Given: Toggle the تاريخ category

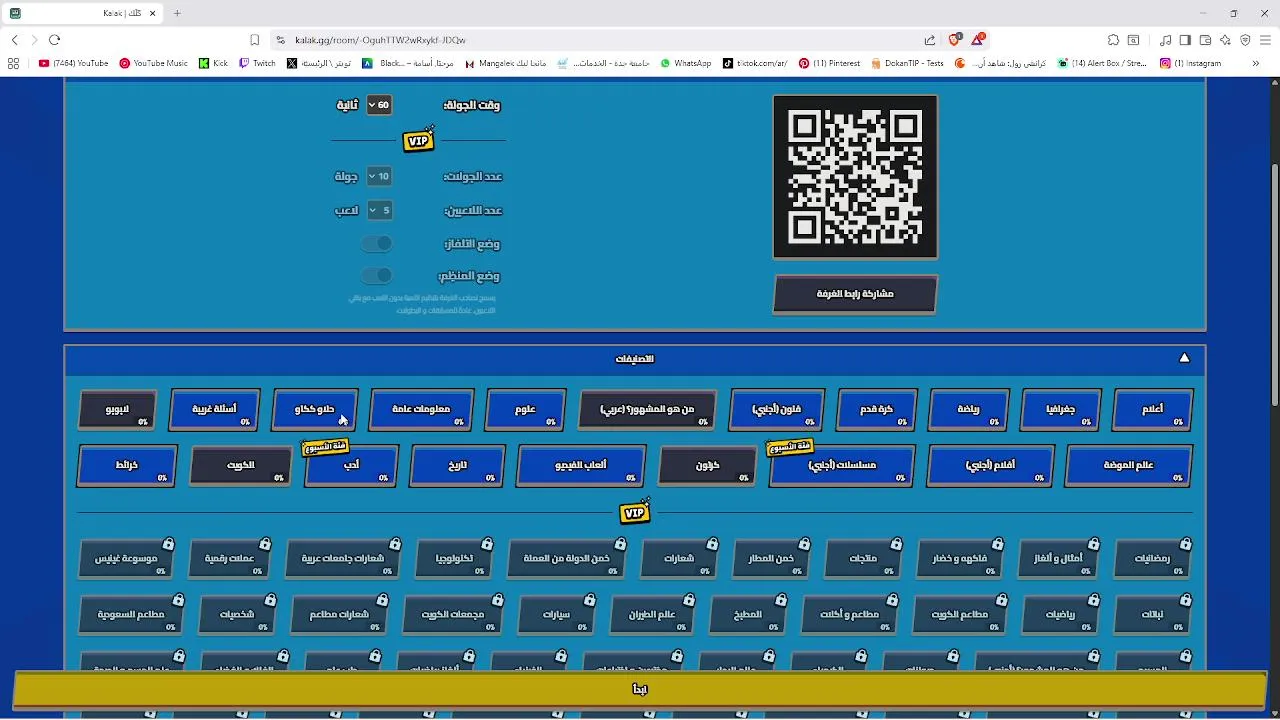Looking at the screenshot, I should coord(457,466).
